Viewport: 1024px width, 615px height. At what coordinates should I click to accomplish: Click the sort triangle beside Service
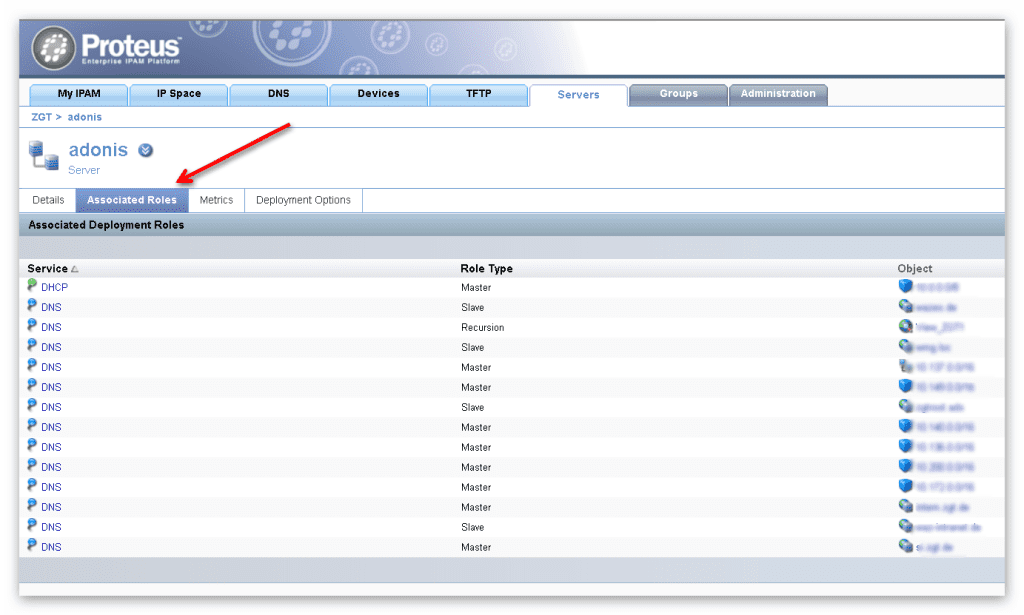pyautogui.click(x=74, y=269)
